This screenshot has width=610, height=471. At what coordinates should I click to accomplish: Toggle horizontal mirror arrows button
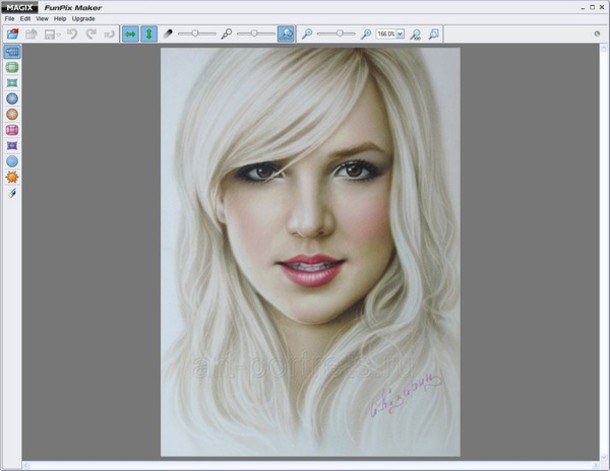pyautogui.click(x=130, y=33)
